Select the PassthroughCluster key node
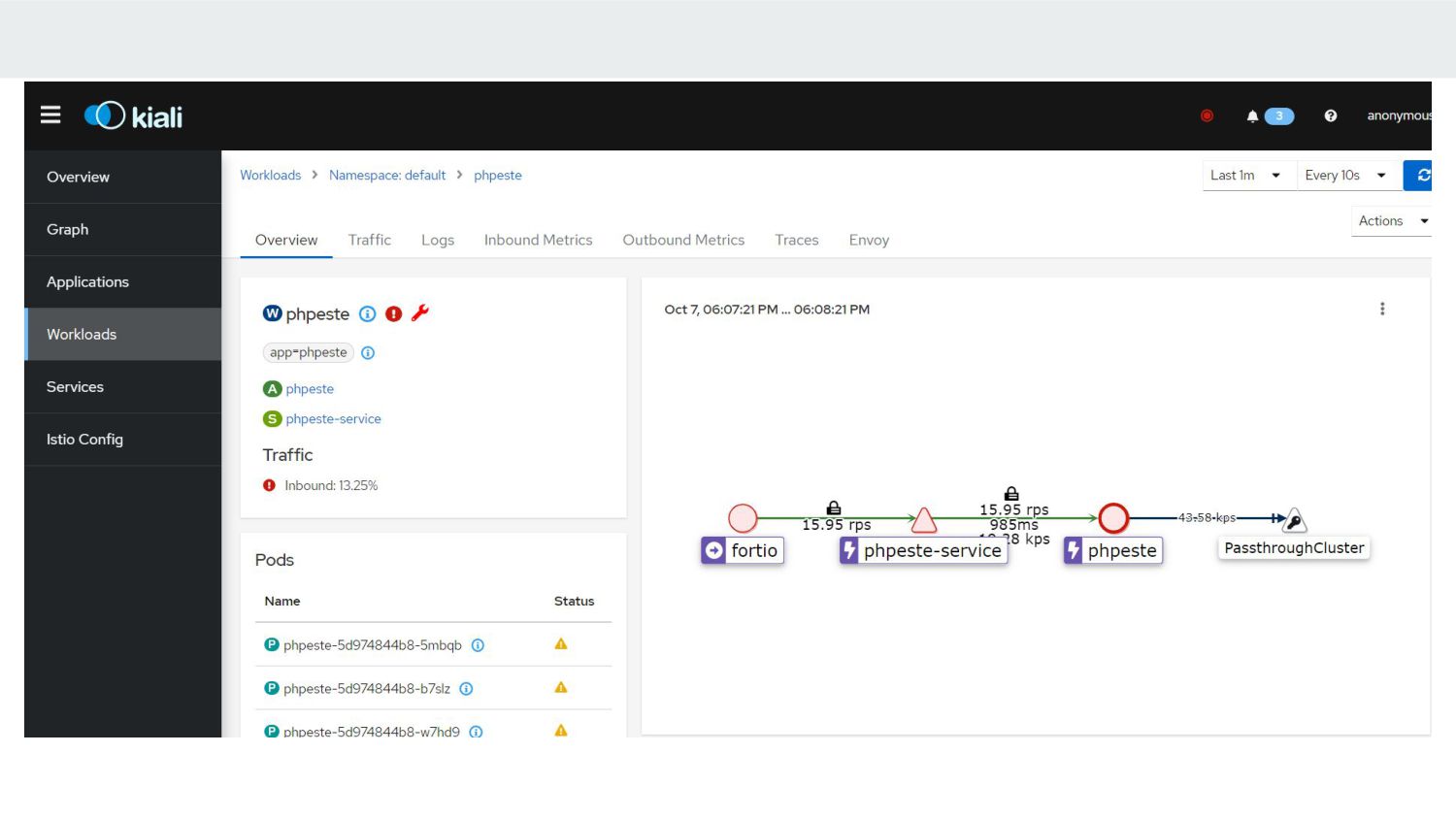Image resolution: width=1456 pixels, height=819 pixels. (x=1295, y=521)
